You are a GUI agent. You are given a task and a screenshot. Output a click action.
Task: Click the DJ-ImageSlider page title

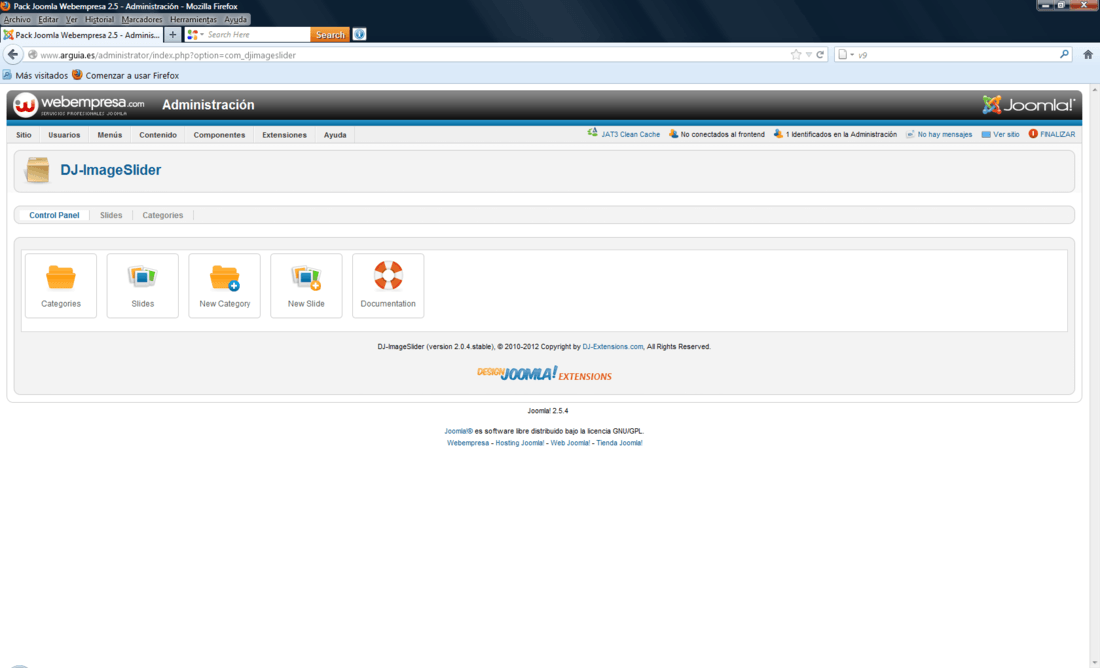[111, 170]
